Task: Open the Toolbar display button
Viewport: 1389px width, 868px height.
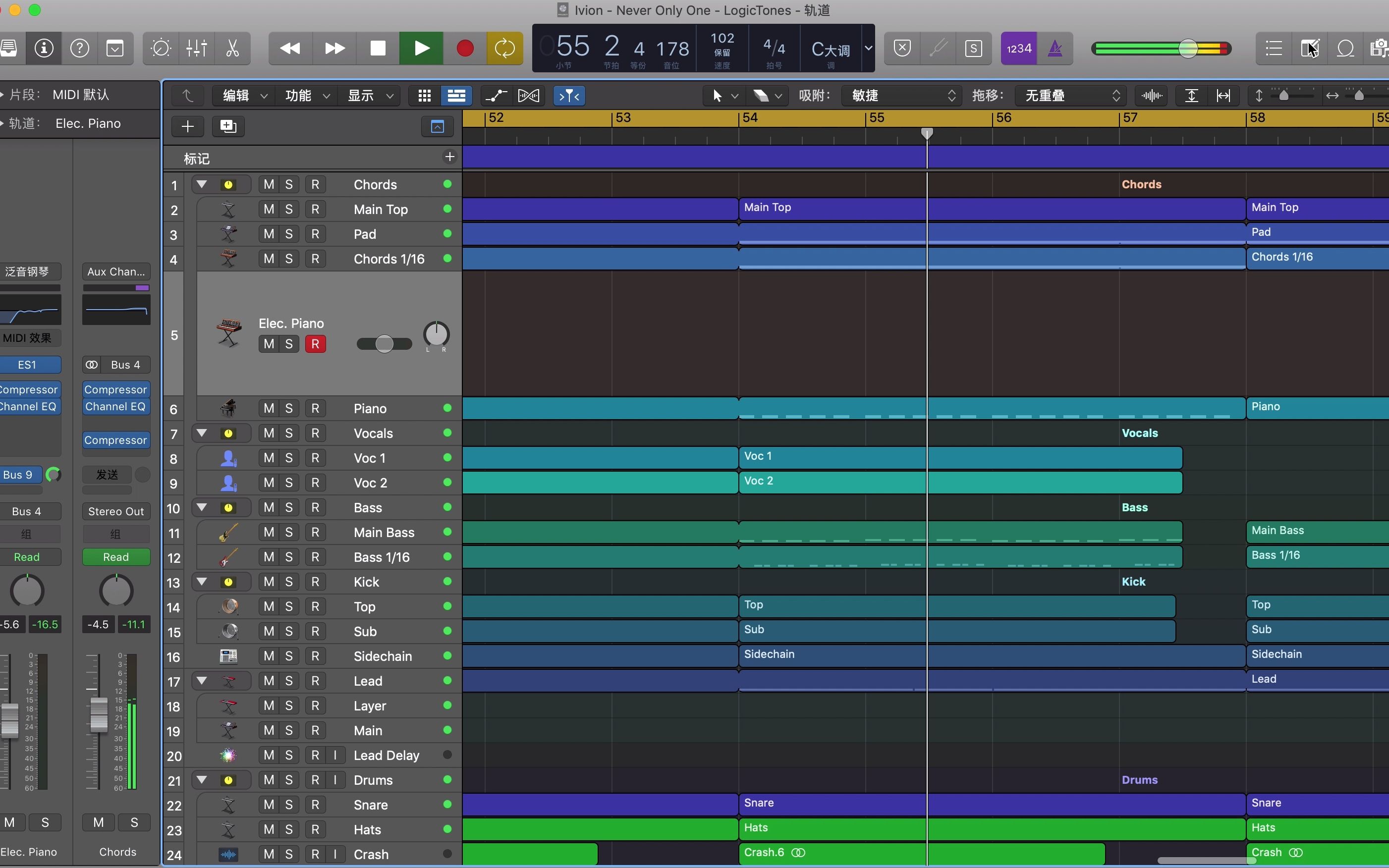Action: pos(115,48)
